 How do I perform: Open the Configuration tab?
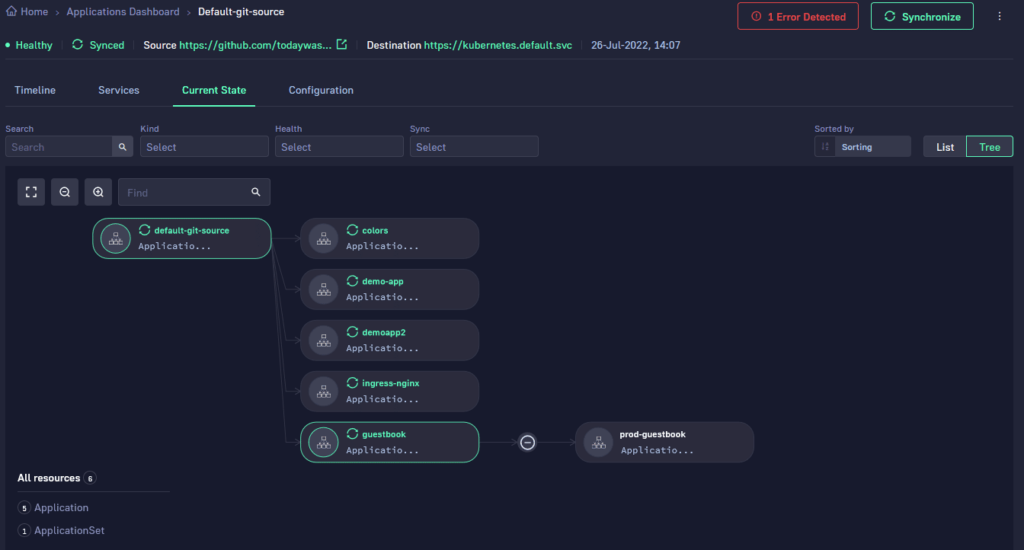[321, 90]
